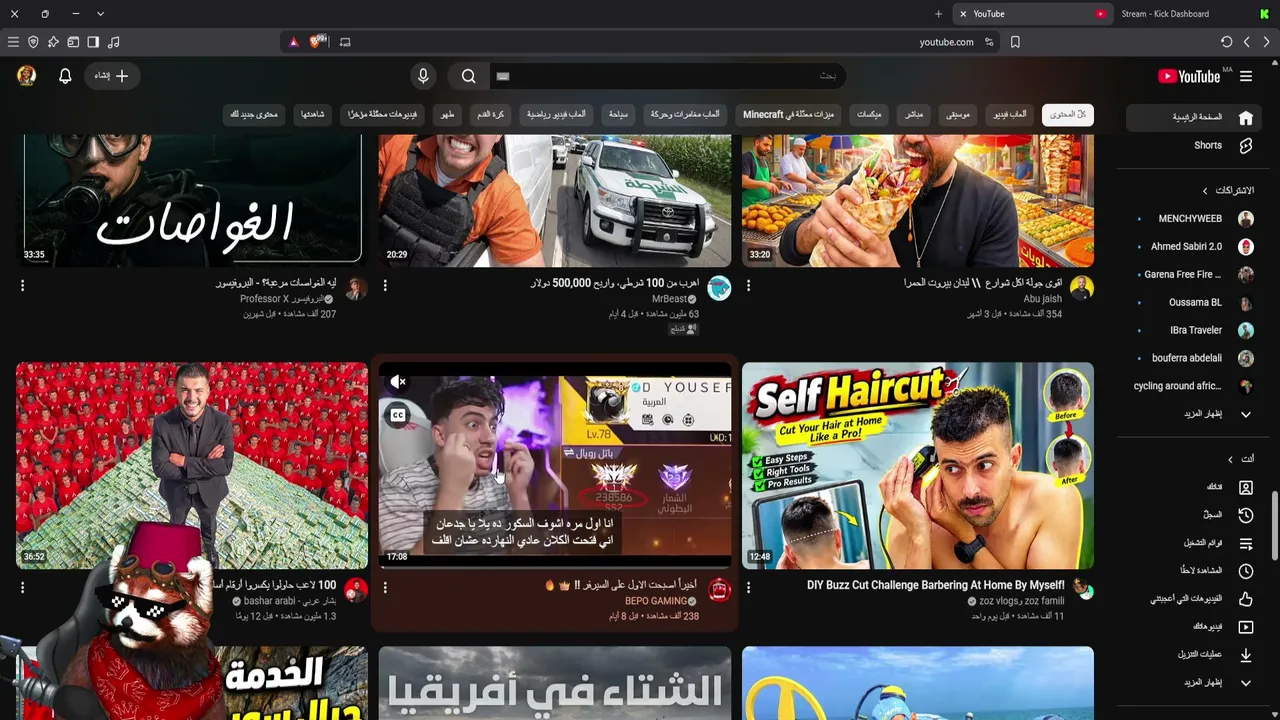Image resolution: width=1280 pixels, height=720 pixels.
Task: Open the browser main hamburger menu
Action: coord(13,42)
